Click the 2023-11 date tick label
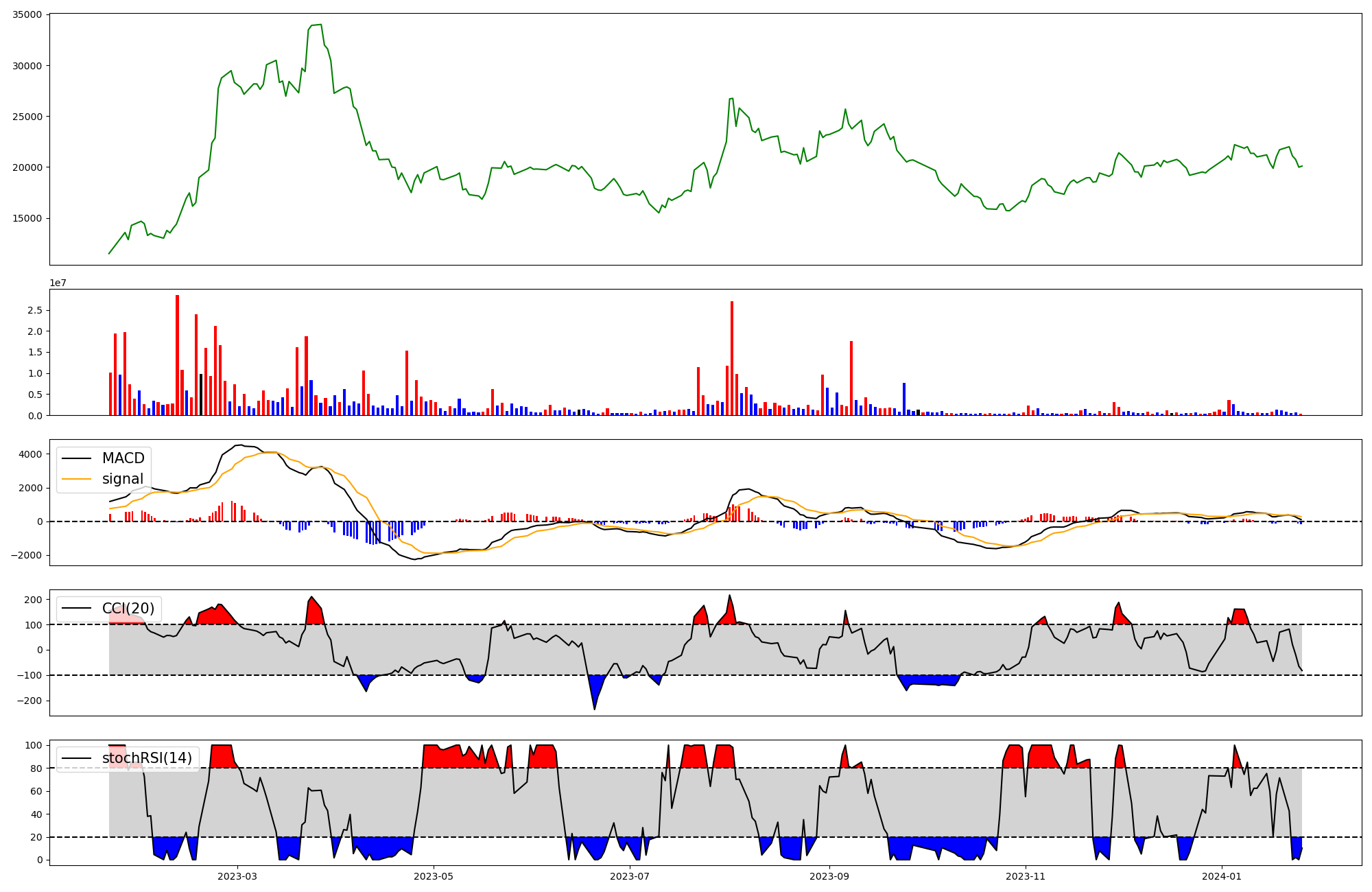Viewport: 1372px width, 892px height. coord(1026,876)
